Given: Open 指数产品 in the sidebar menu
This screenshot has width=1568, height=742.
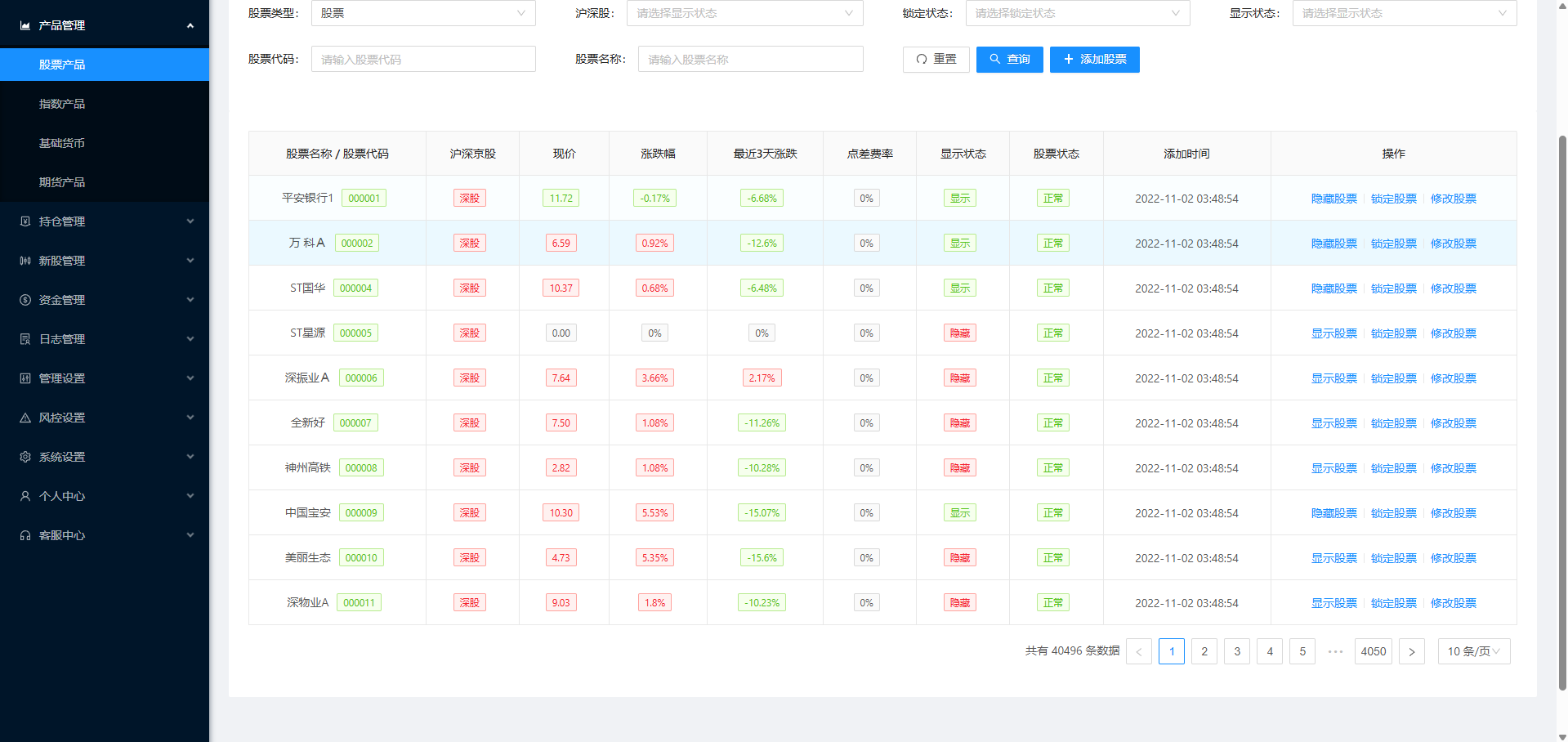Looking at the screenshot, I should (x=62, y=104).
